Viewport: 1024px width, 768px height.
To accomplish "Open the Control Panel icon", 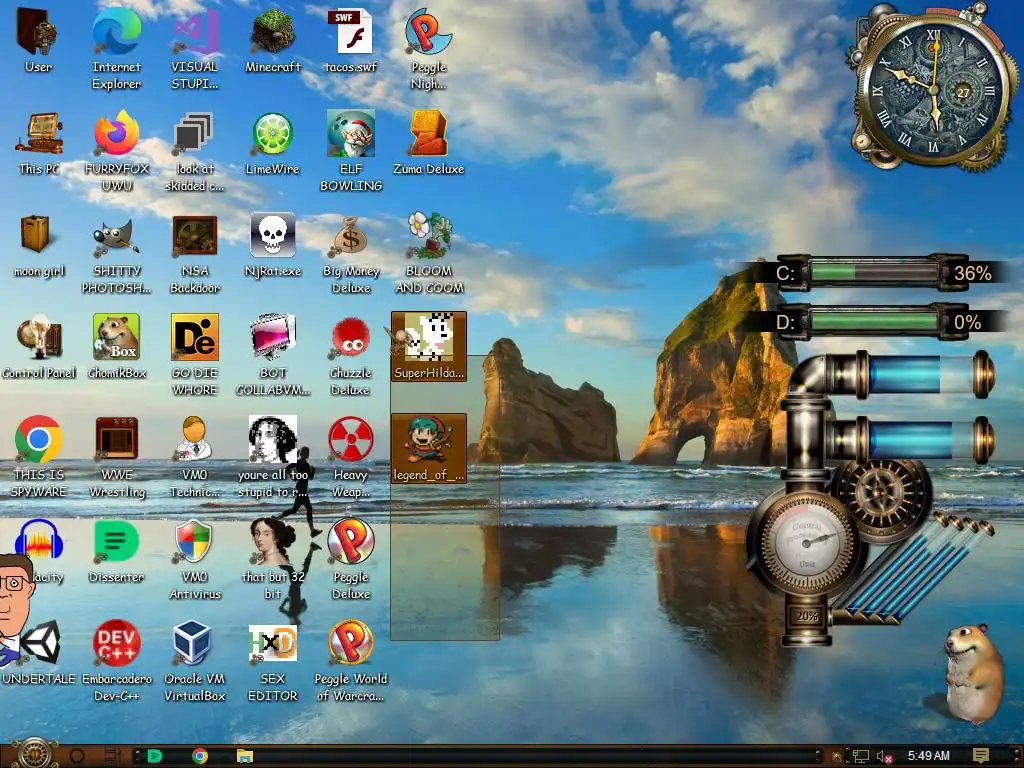I will click(38, 347).
